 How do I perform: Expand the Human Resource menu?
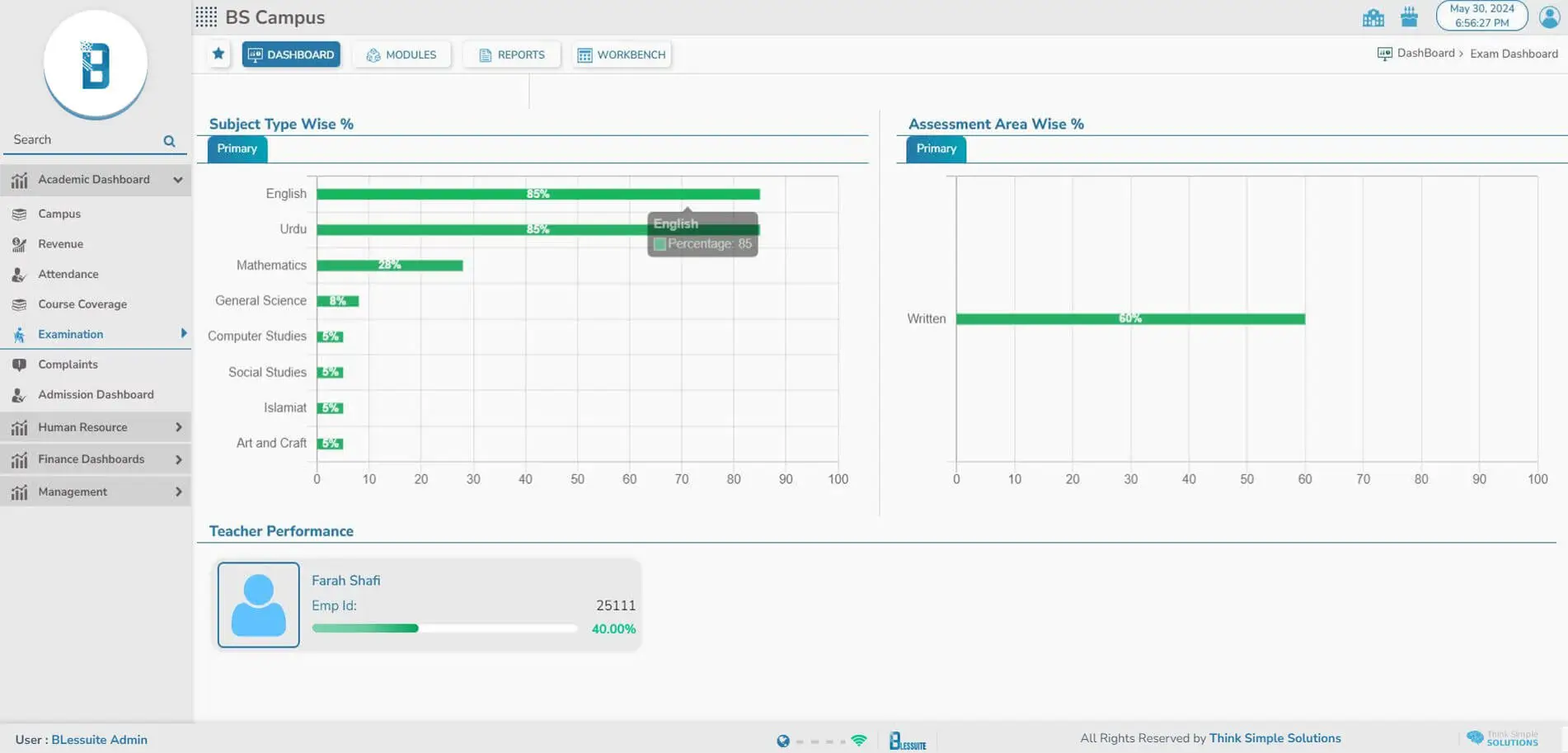point(178,427)
